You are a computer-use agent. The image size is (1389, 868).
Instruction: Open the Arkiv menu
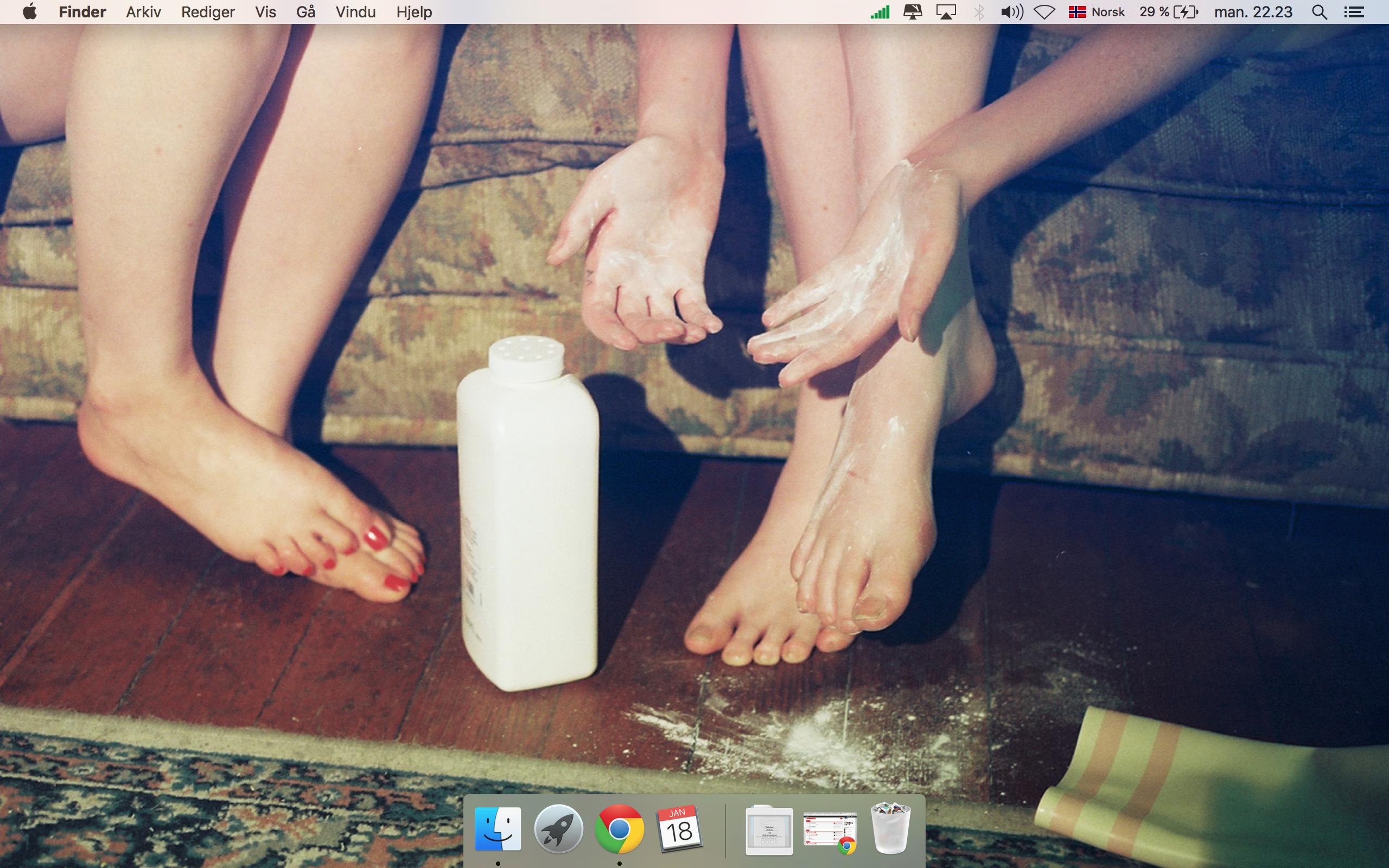[x=143, y=12]
